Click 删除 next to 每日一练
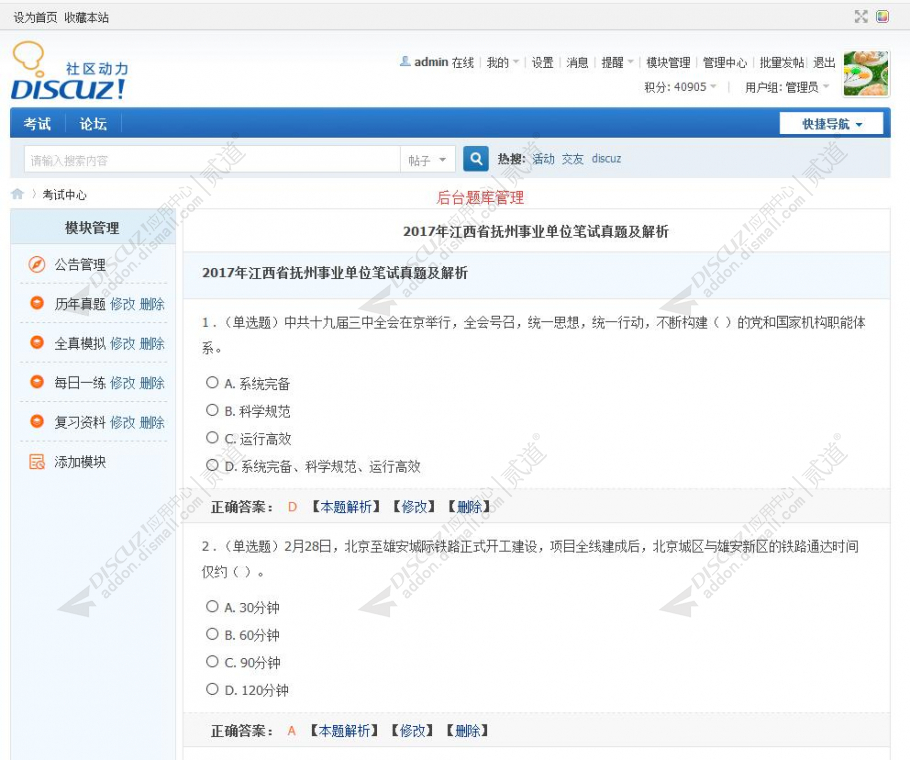 152,383
